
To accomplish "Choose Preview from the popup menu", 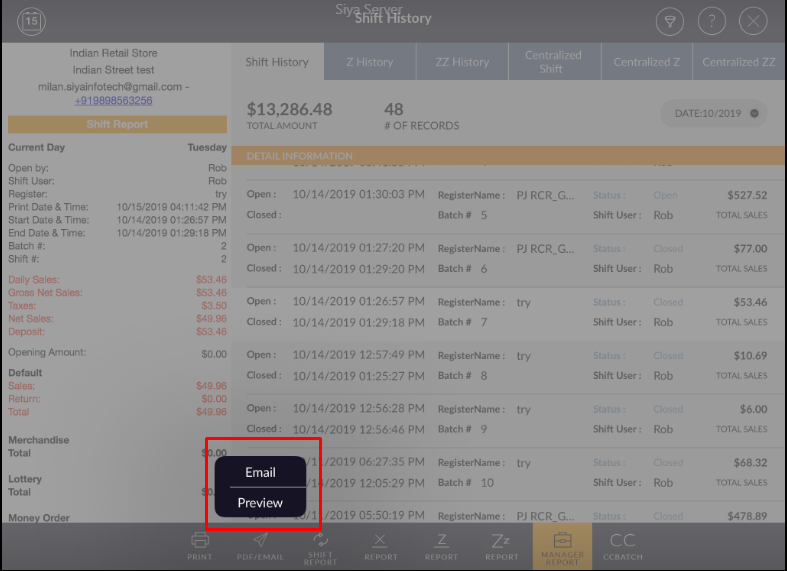I will tap(260, 502).
